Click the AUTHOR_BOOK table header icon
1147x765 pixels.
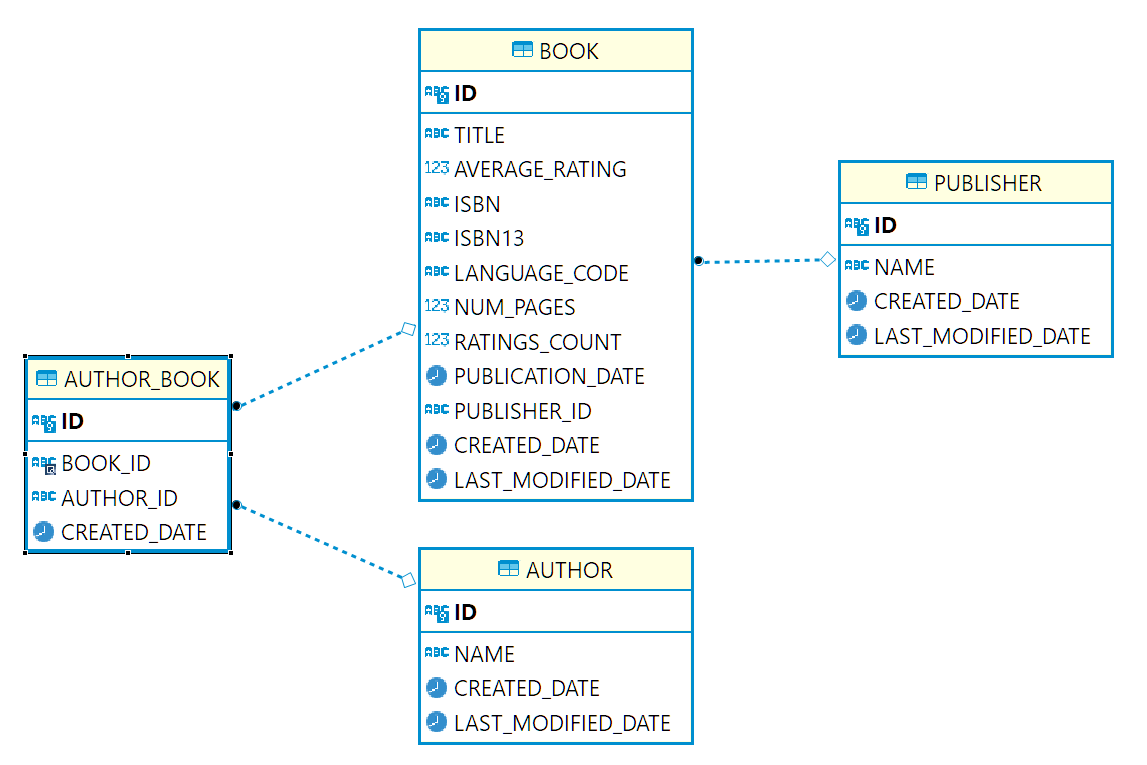click(x=47, y=379)
